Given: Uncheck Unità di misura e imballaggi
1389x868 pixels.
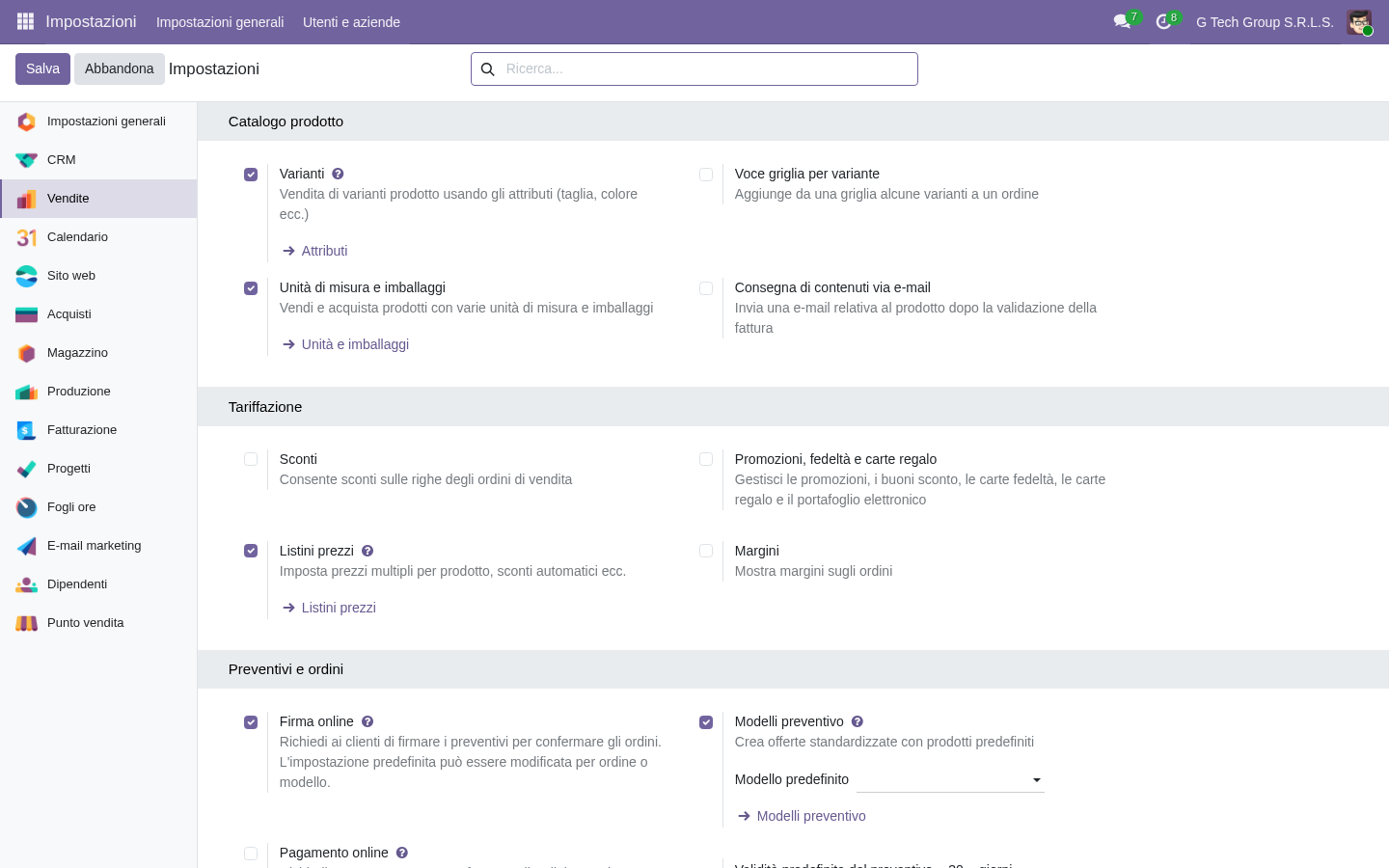Looking at the screenshot, I should 251,288.
